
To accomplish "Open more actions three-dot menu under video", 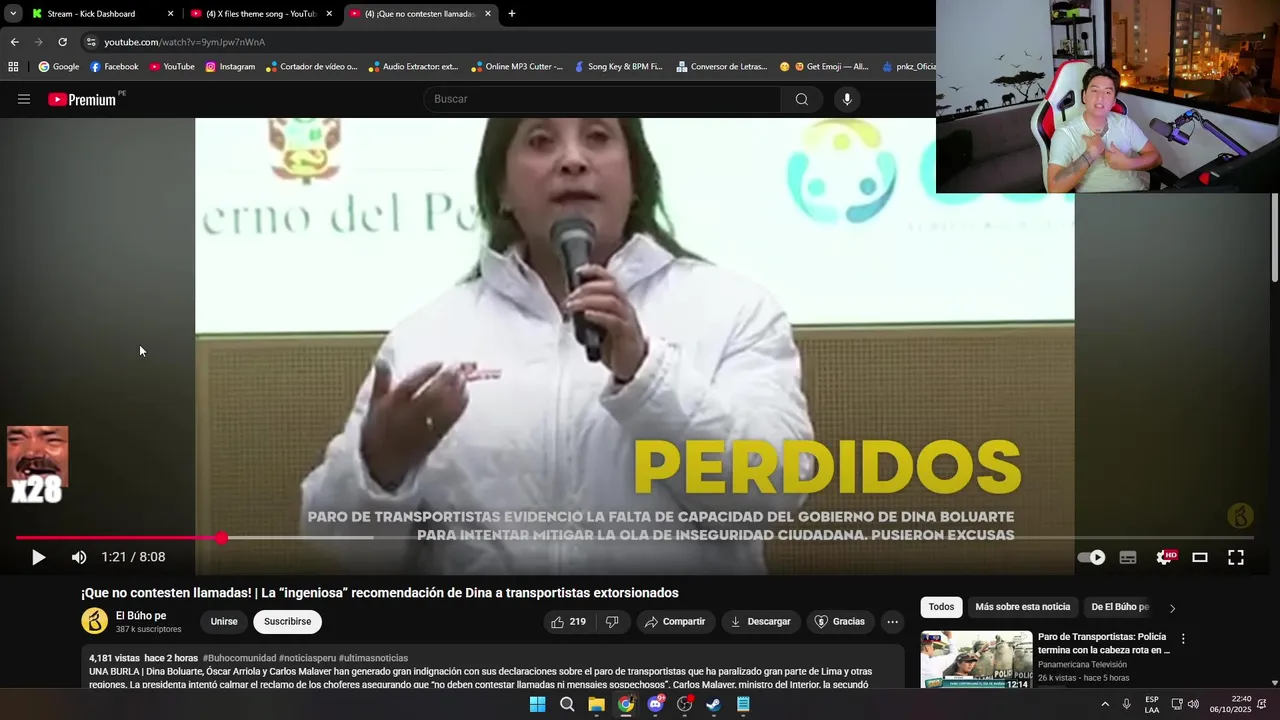I will coord(892,622).
